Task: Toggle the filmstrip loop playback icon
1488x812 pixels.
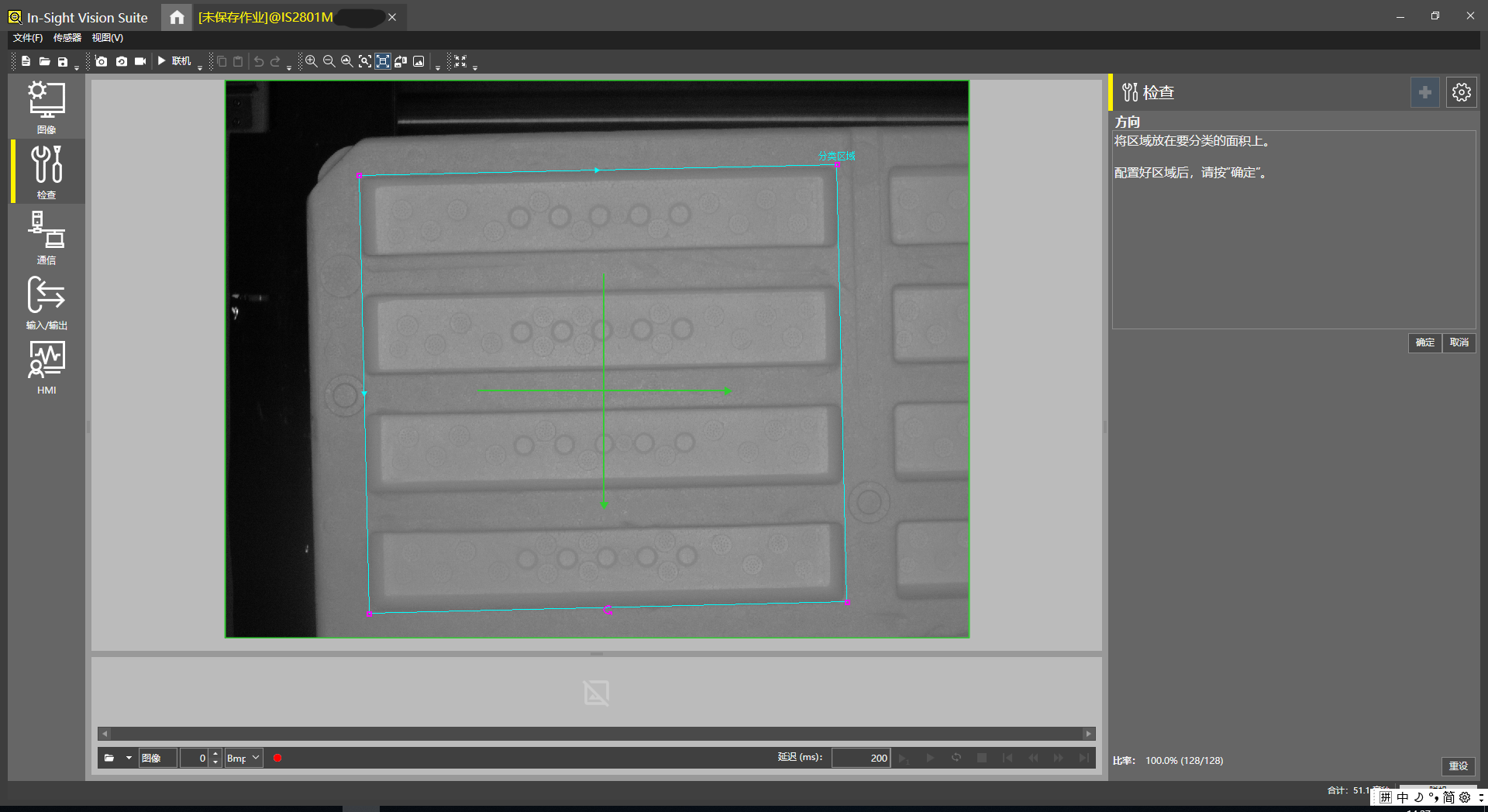Action: coord(956,758)
